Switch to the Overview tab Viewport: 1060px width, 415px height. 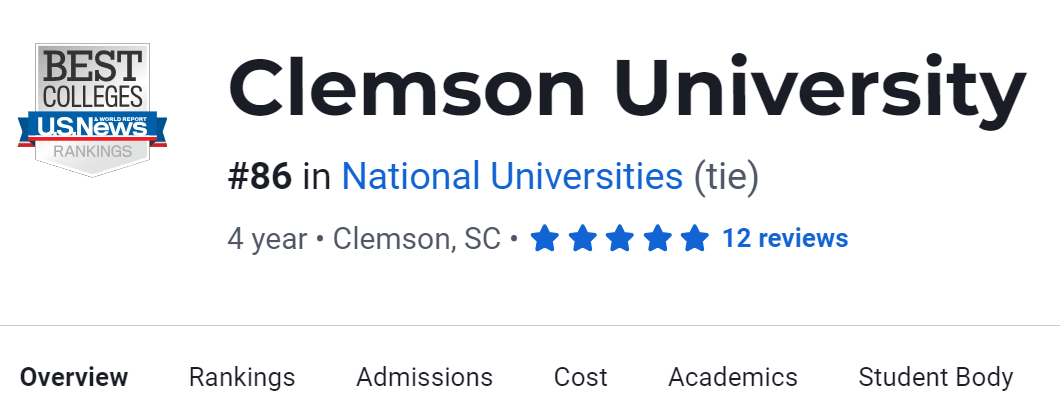pyautogui.click(x=74, y=377)
